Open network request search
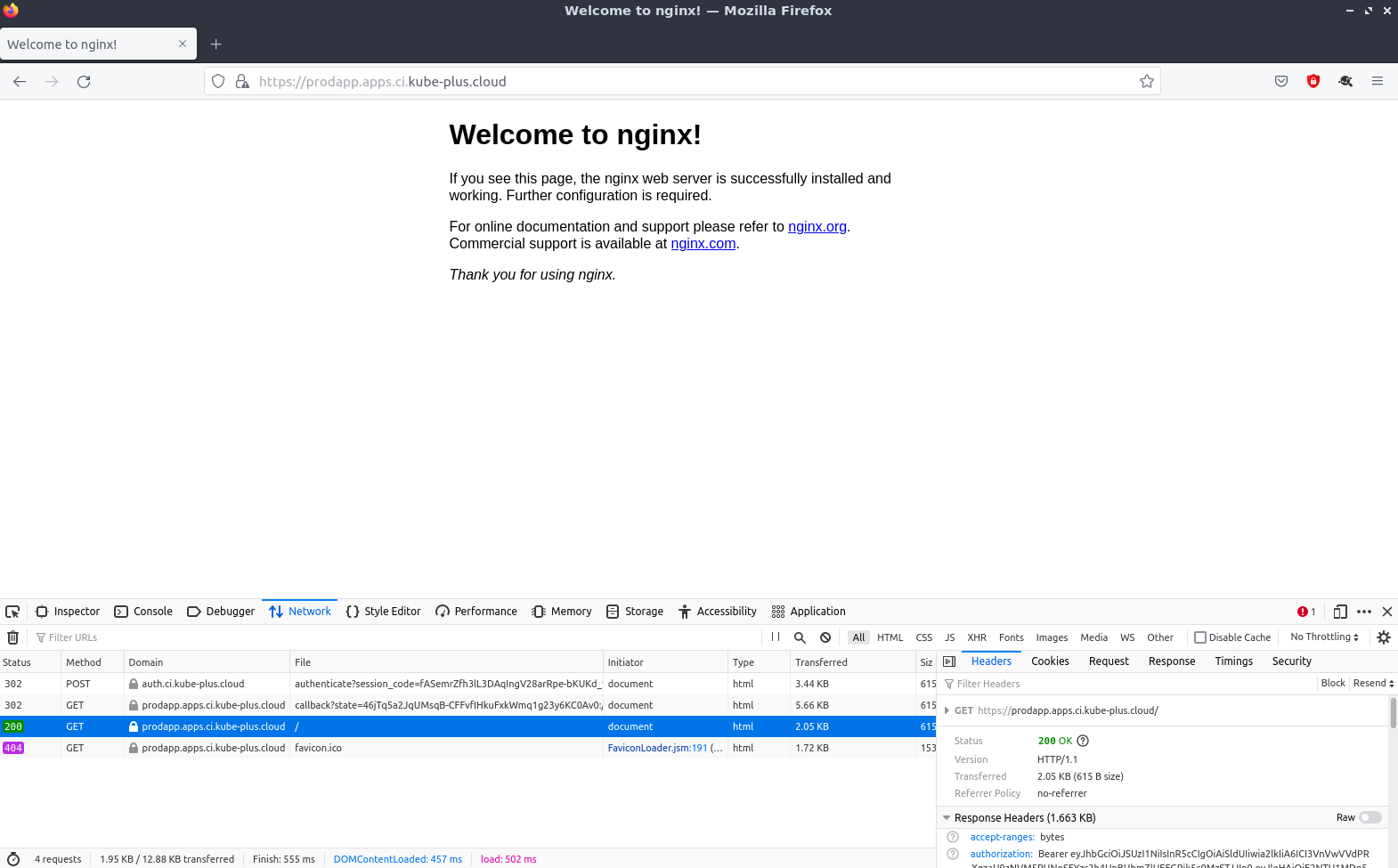 (x=800, y=637)
